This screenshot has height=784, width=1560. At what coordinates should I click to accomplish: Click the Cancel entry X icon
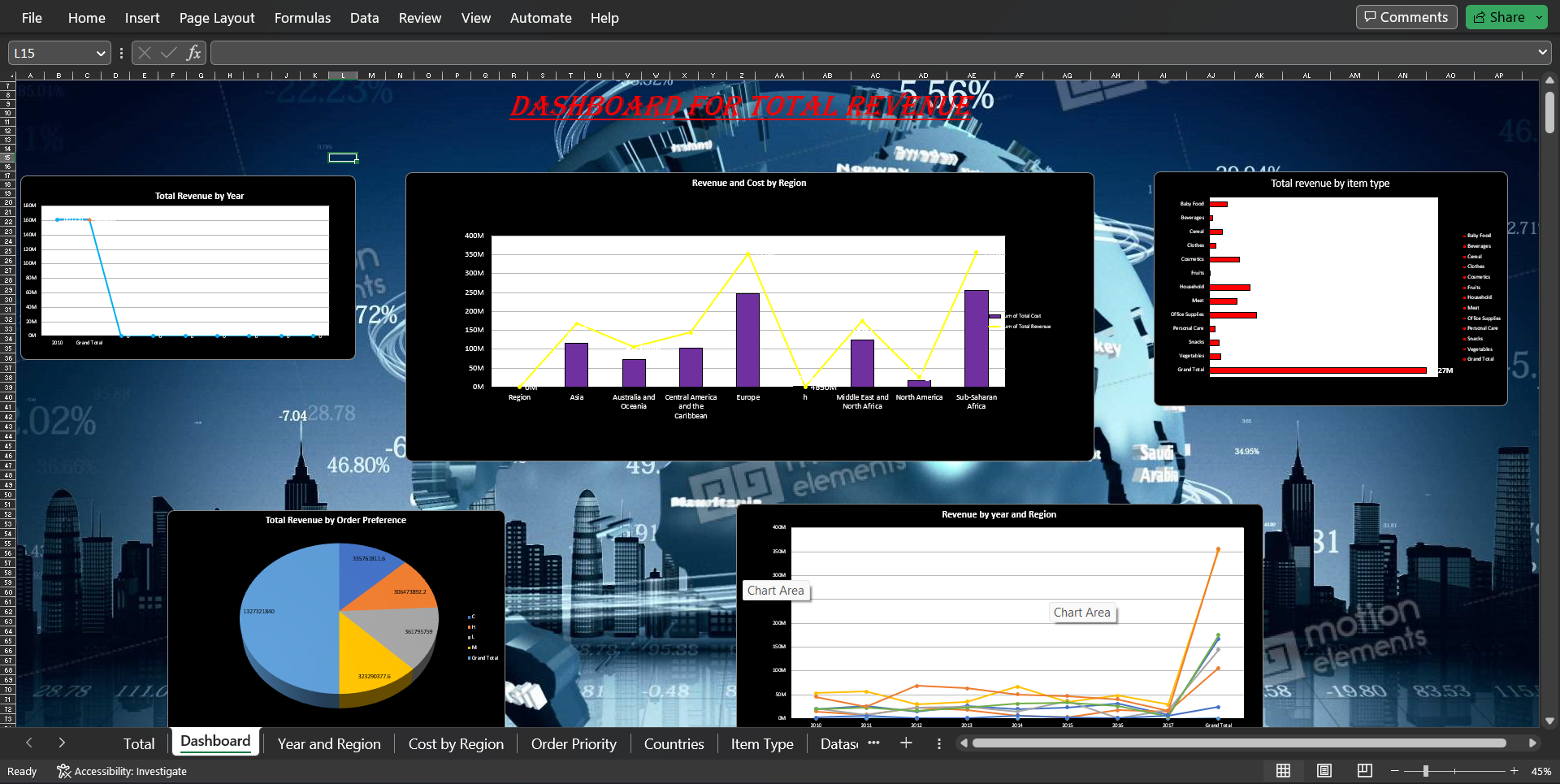point(145,53)
